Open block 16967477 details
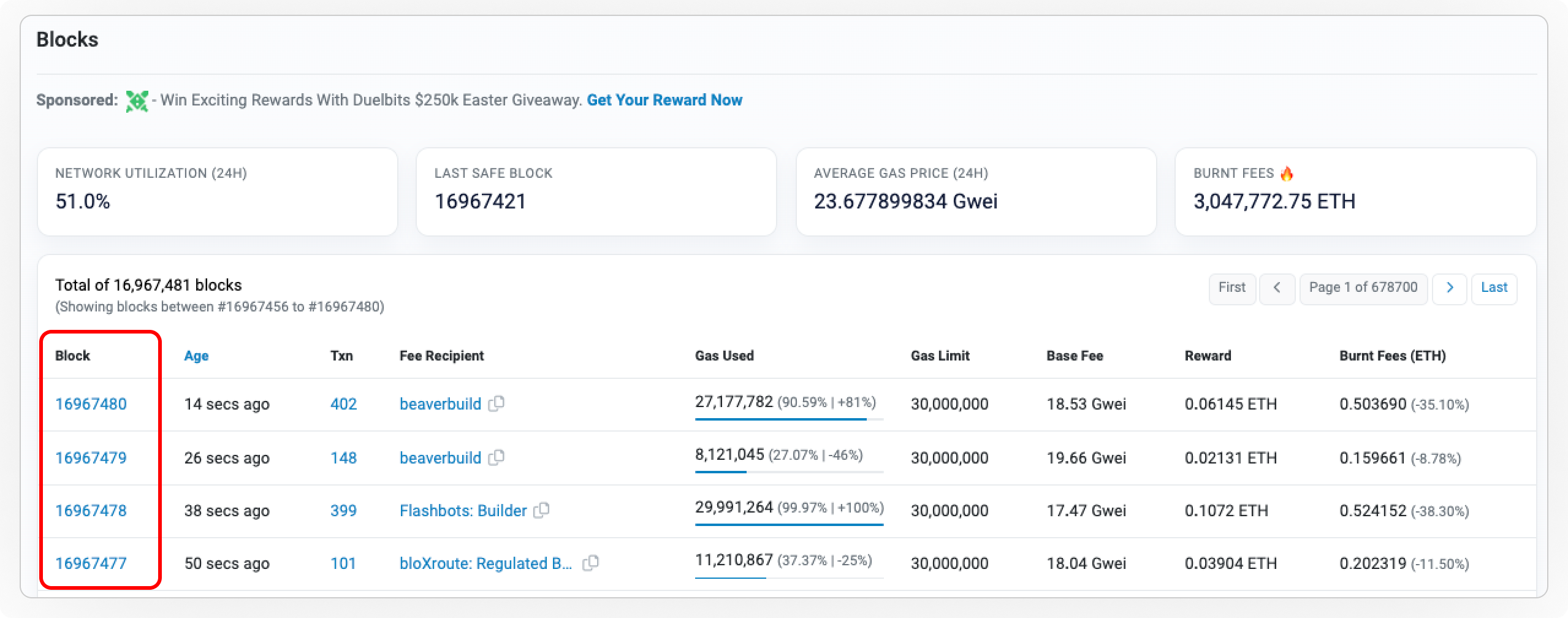Screen dimensions: 1568x618 tap(92, 563)
